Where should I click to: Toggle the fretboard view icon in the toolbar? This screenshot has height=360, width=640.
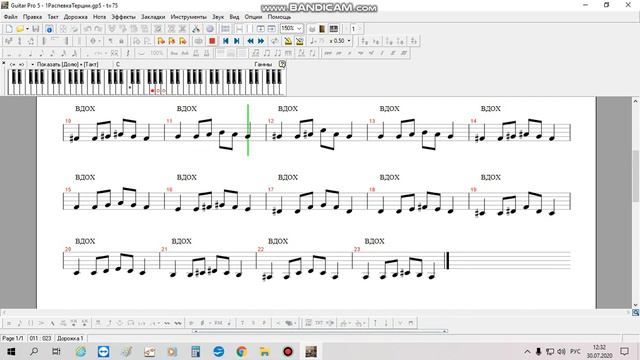[322, 29]
